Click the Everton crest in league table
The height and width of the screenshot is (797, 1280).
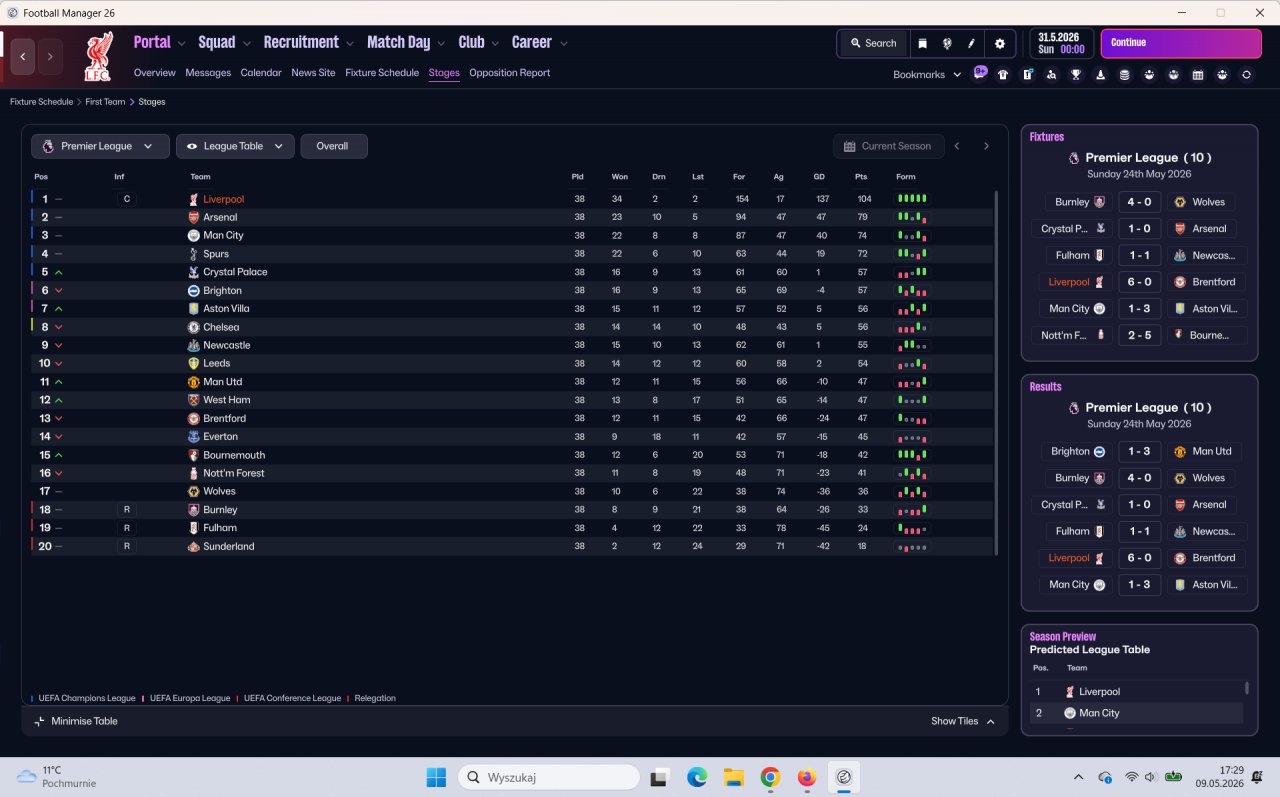point(194,437)
